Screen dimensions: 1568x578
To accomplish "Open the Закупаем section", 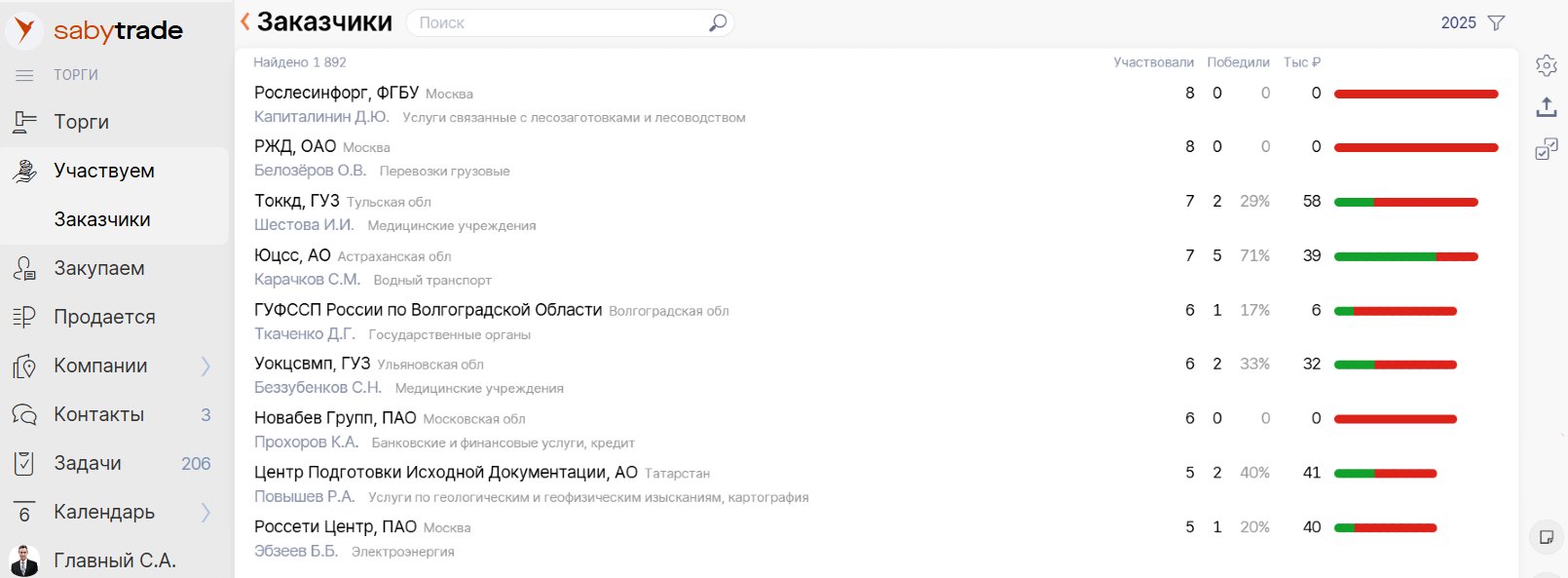I will (99, 268).
